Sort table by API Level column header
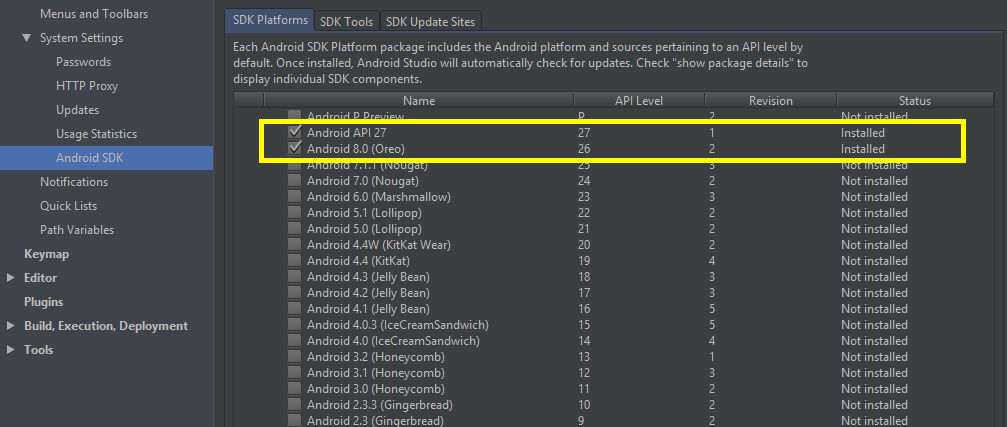The image size is (1007, 427). (x=639, y=101)
